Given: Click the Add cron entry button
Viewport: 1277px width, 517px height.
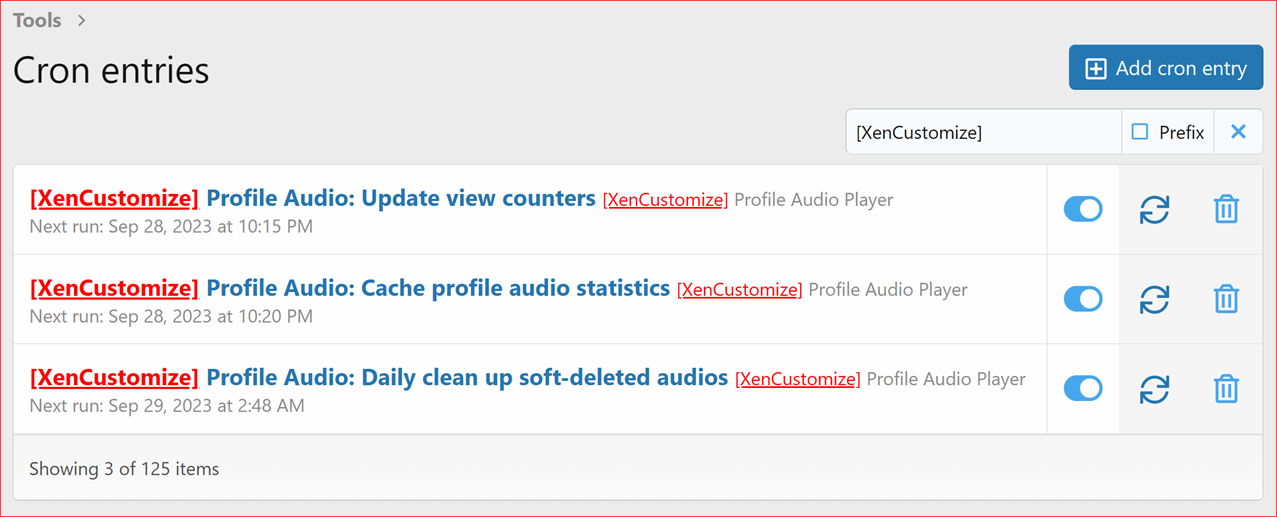Looking at the screenshot, I should (x=1166, y=68).
